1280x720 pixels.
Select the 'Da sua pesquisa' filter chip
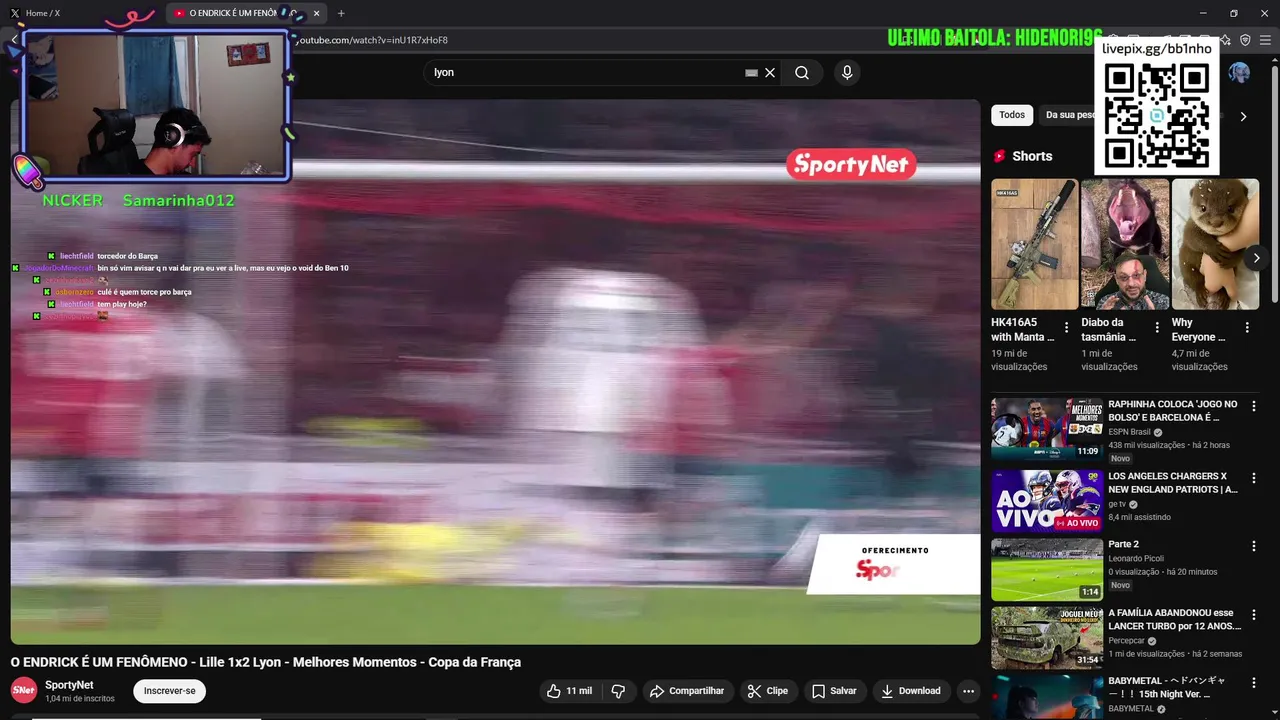click(x=1068, y=115)
